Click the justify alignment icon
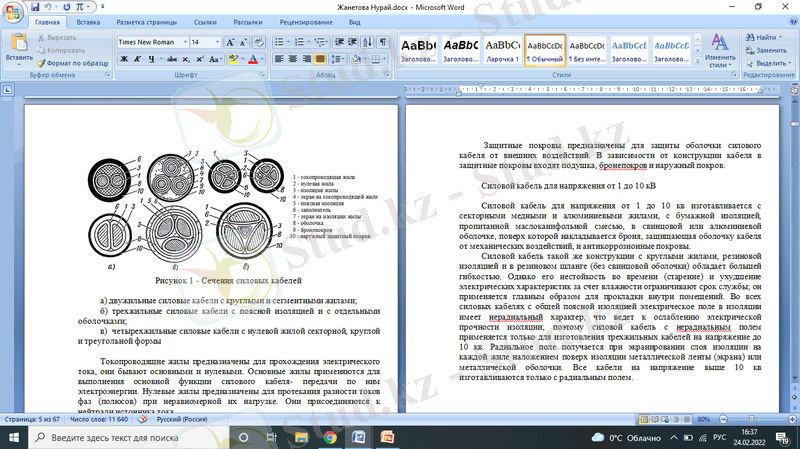 [x=321, y=59]
